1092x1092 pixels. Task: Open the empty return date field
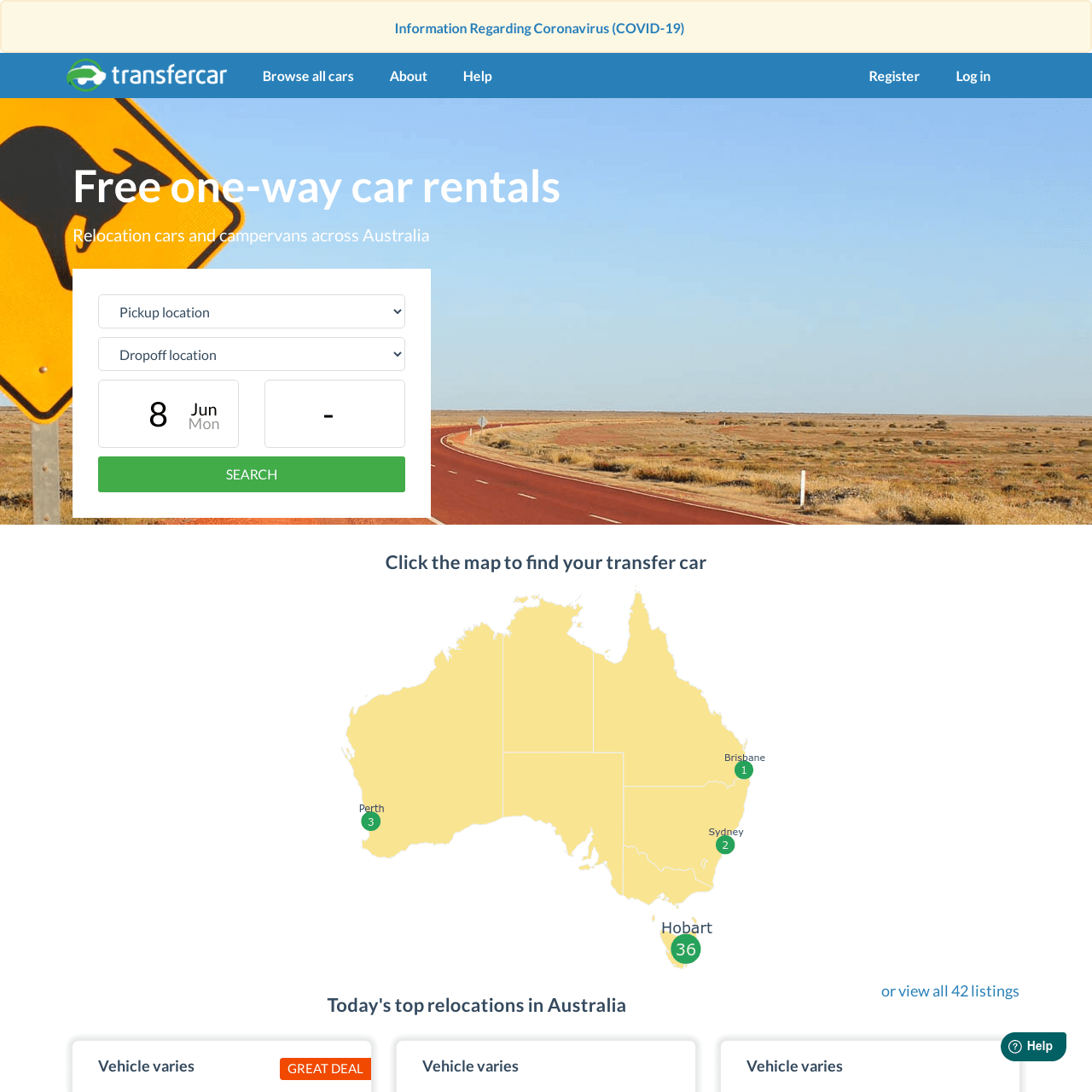click(x=334, y=414)
